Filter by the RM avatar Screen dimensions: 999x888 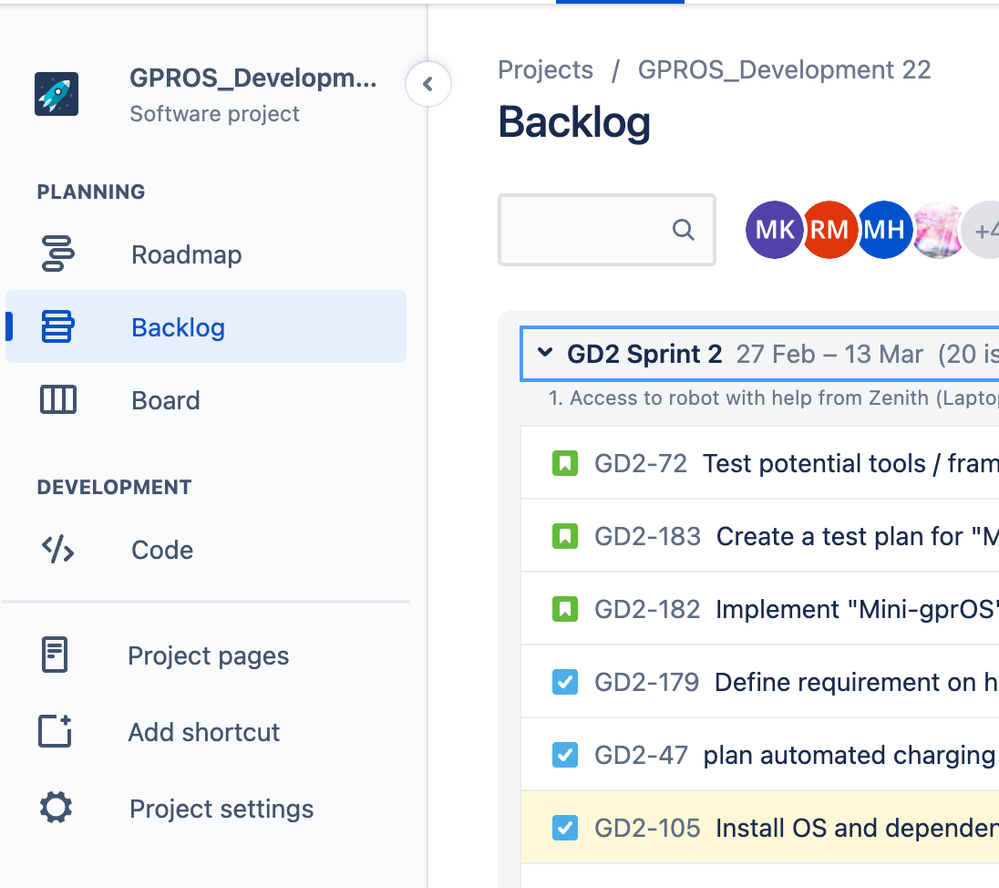[829, 229]
